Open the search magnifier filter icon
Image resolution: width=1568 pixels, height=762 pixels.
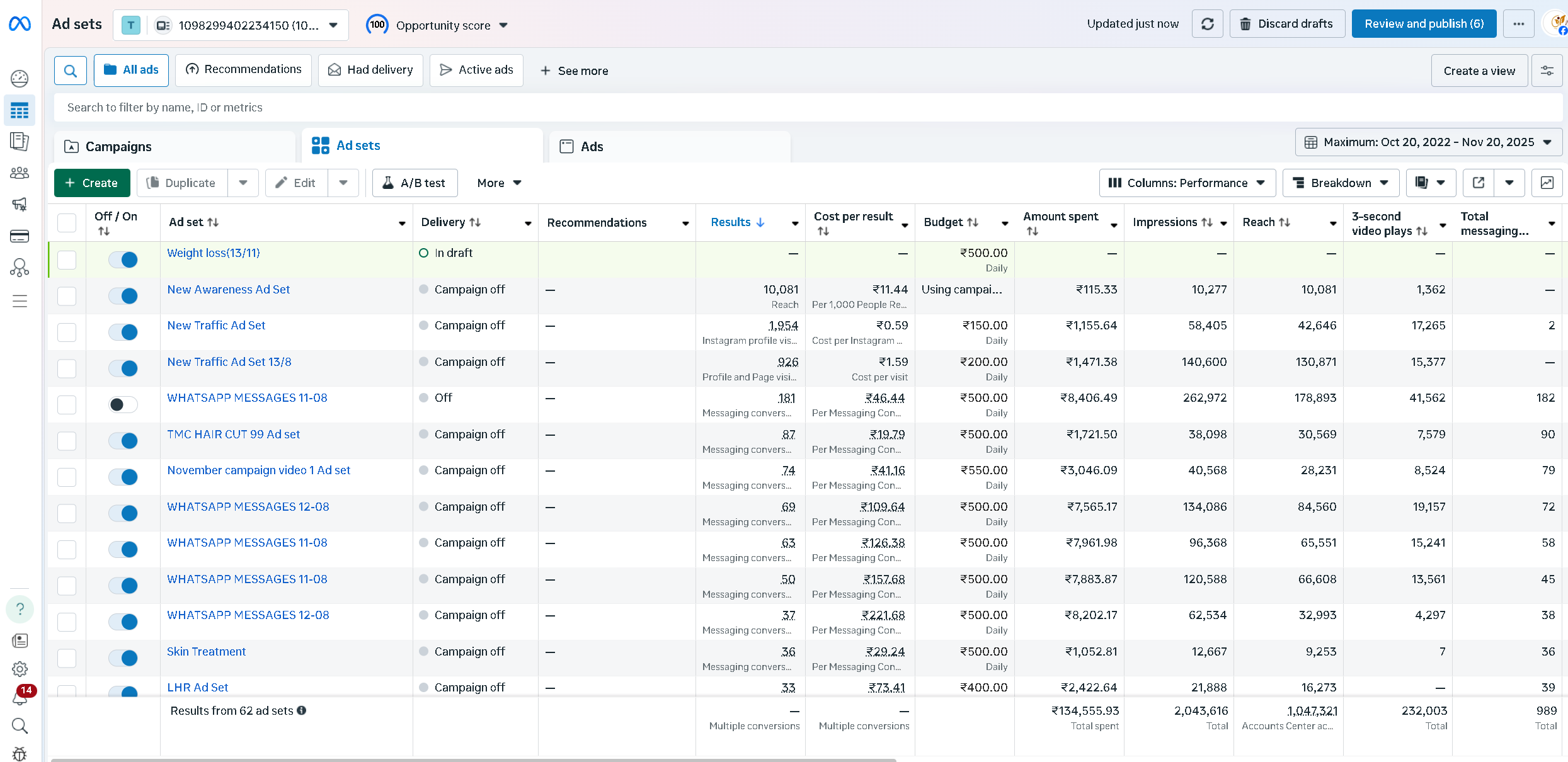pos(71,70)
